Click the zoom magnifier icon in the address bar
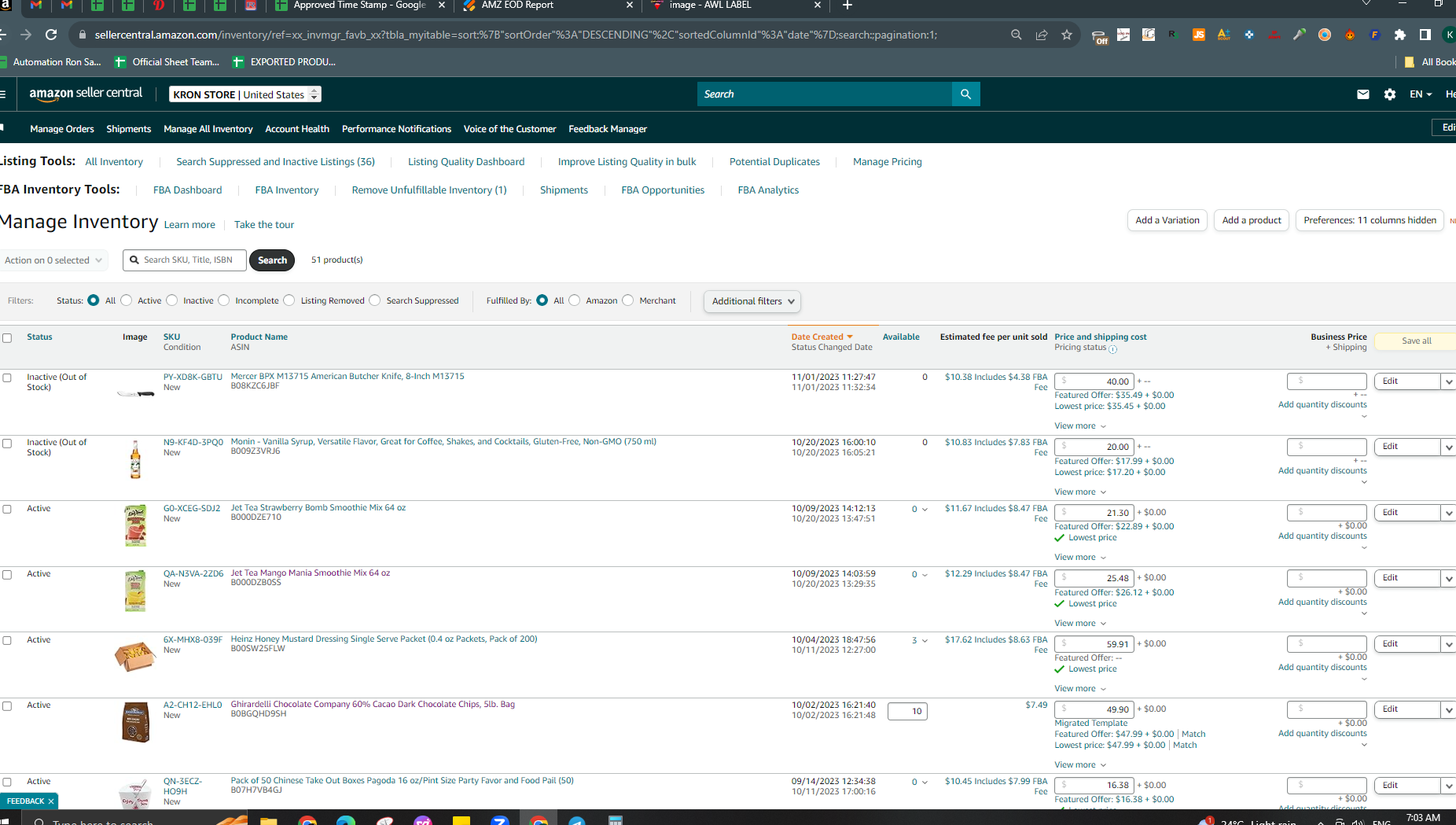 1017,35
